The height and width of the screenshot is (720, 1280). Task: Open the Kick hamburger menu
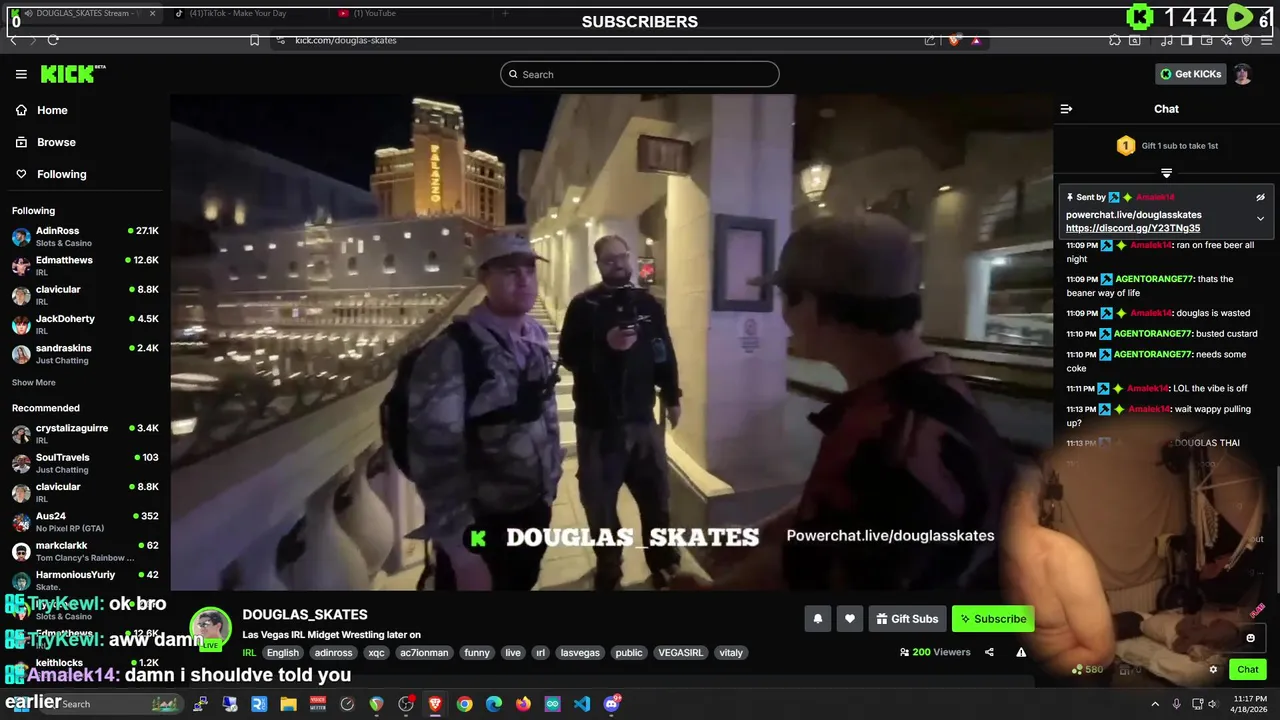point(21,74)
